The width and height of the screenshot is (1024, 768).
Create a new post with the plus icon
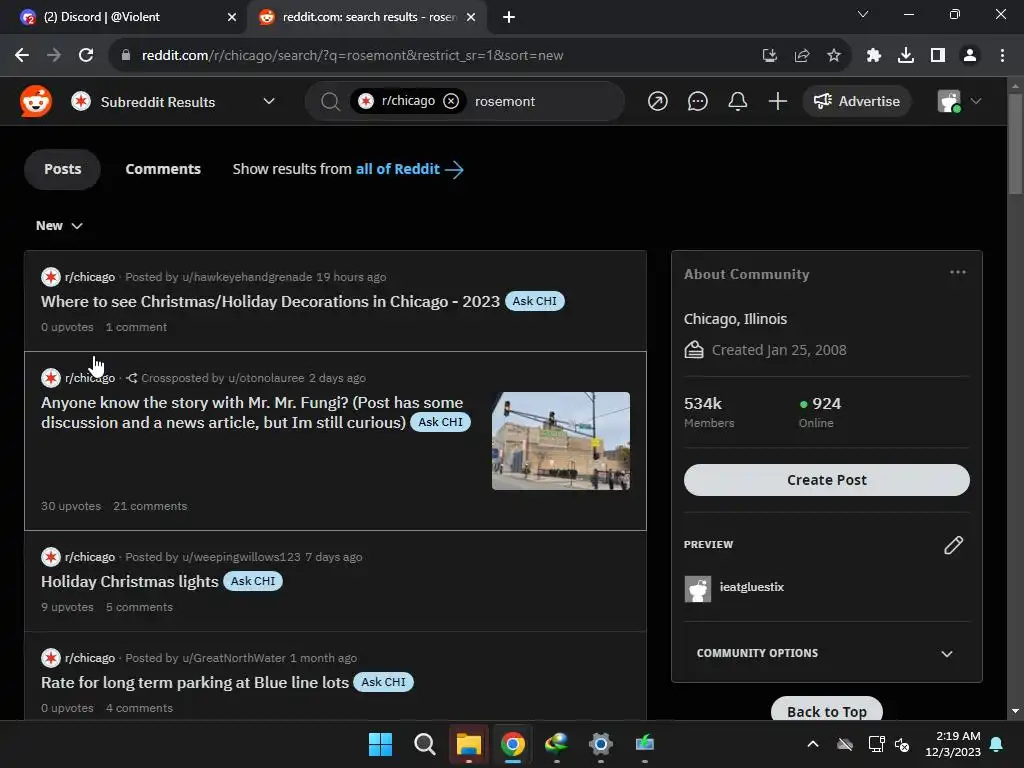(x=777, y=101)
